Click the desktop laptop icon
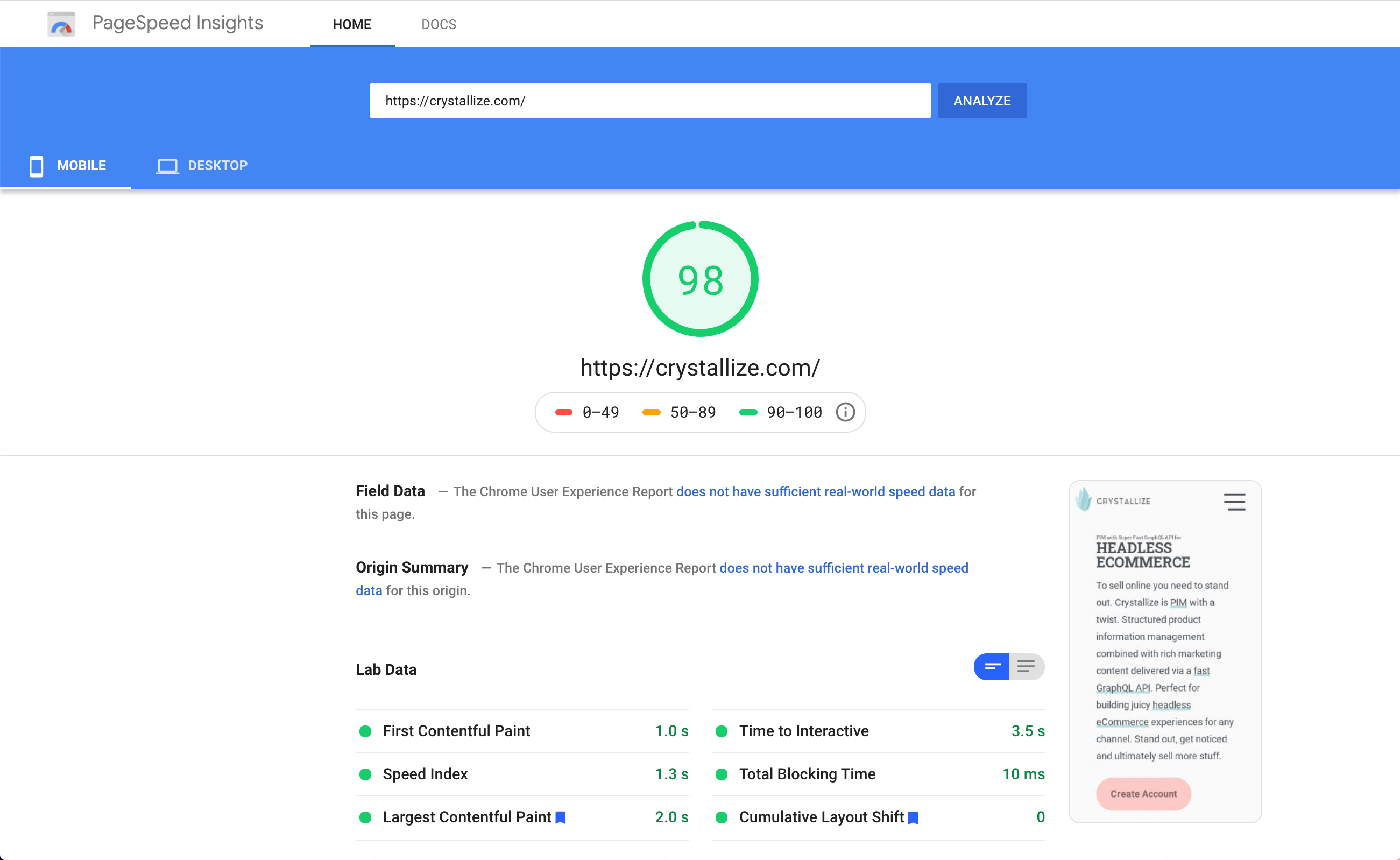 tap(167, 166)
